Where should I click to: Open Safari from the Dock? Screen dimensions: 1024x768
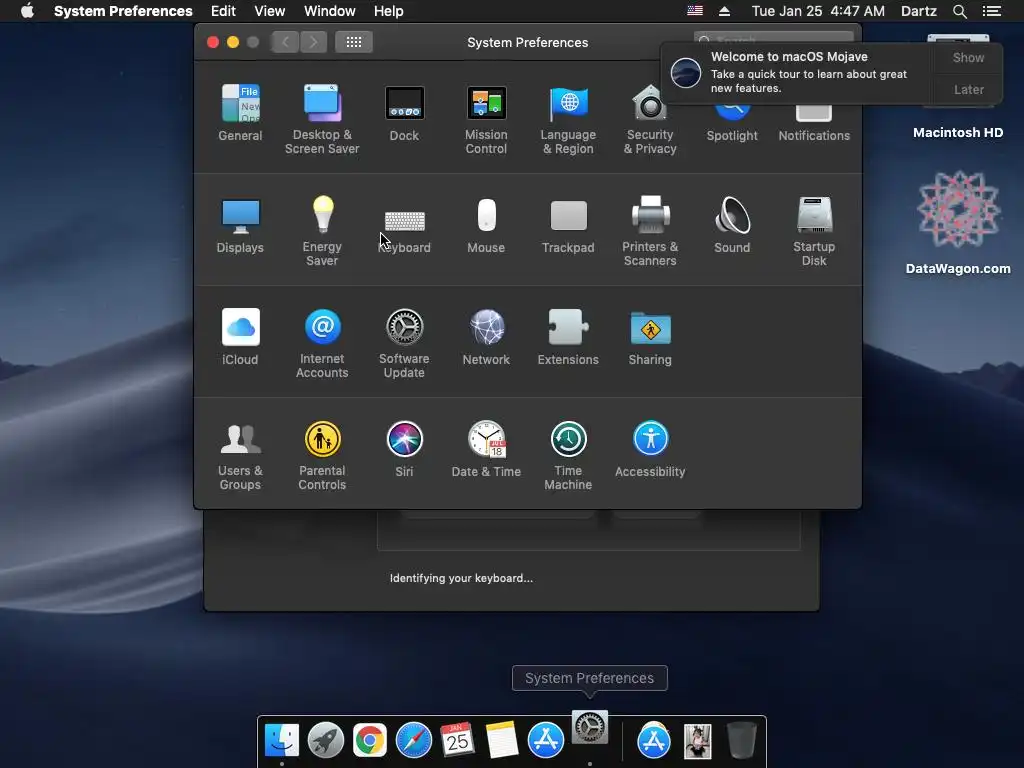(414, 740)
